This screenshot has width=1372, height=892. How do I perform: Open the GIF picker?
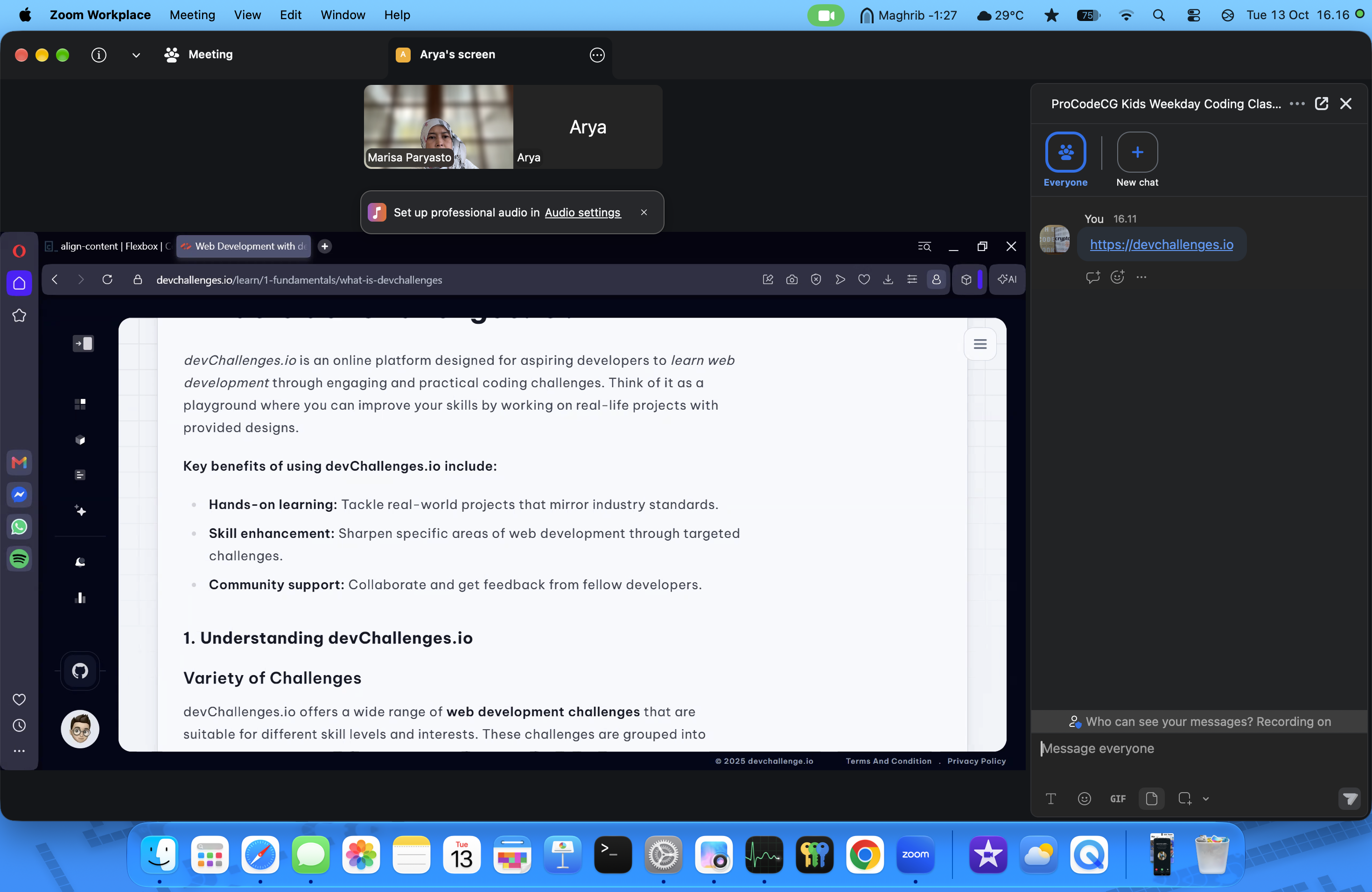pyautogui.click(x=1118, y=799)
